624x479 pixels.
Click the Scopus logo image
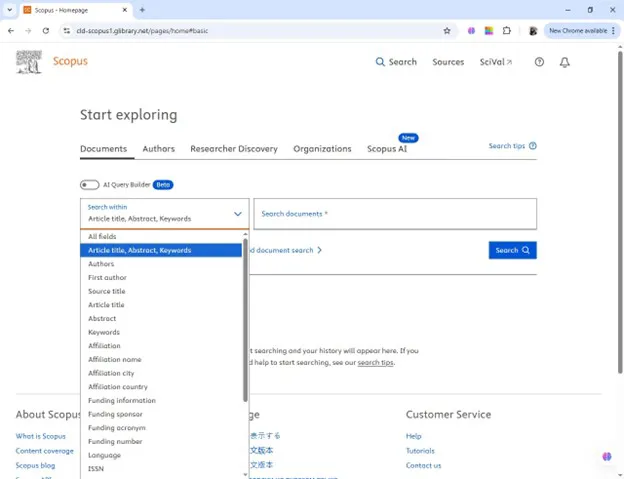(29, 62)
